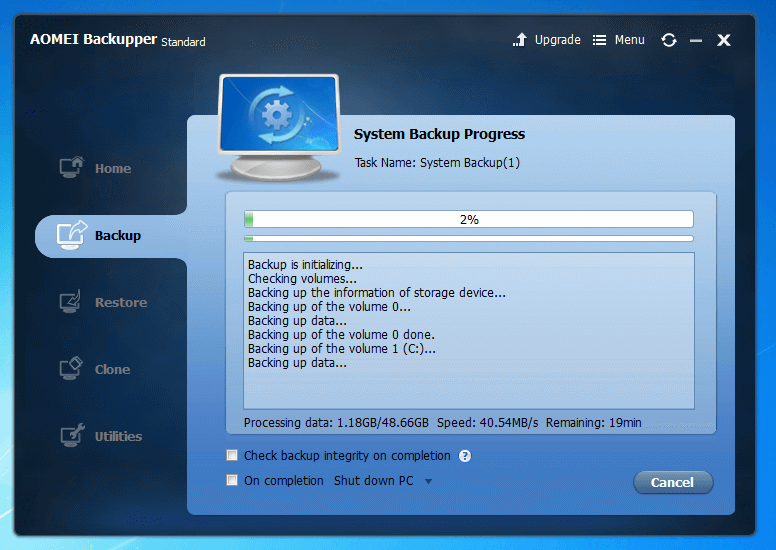Cancel the running system backup

coord(672,482)
